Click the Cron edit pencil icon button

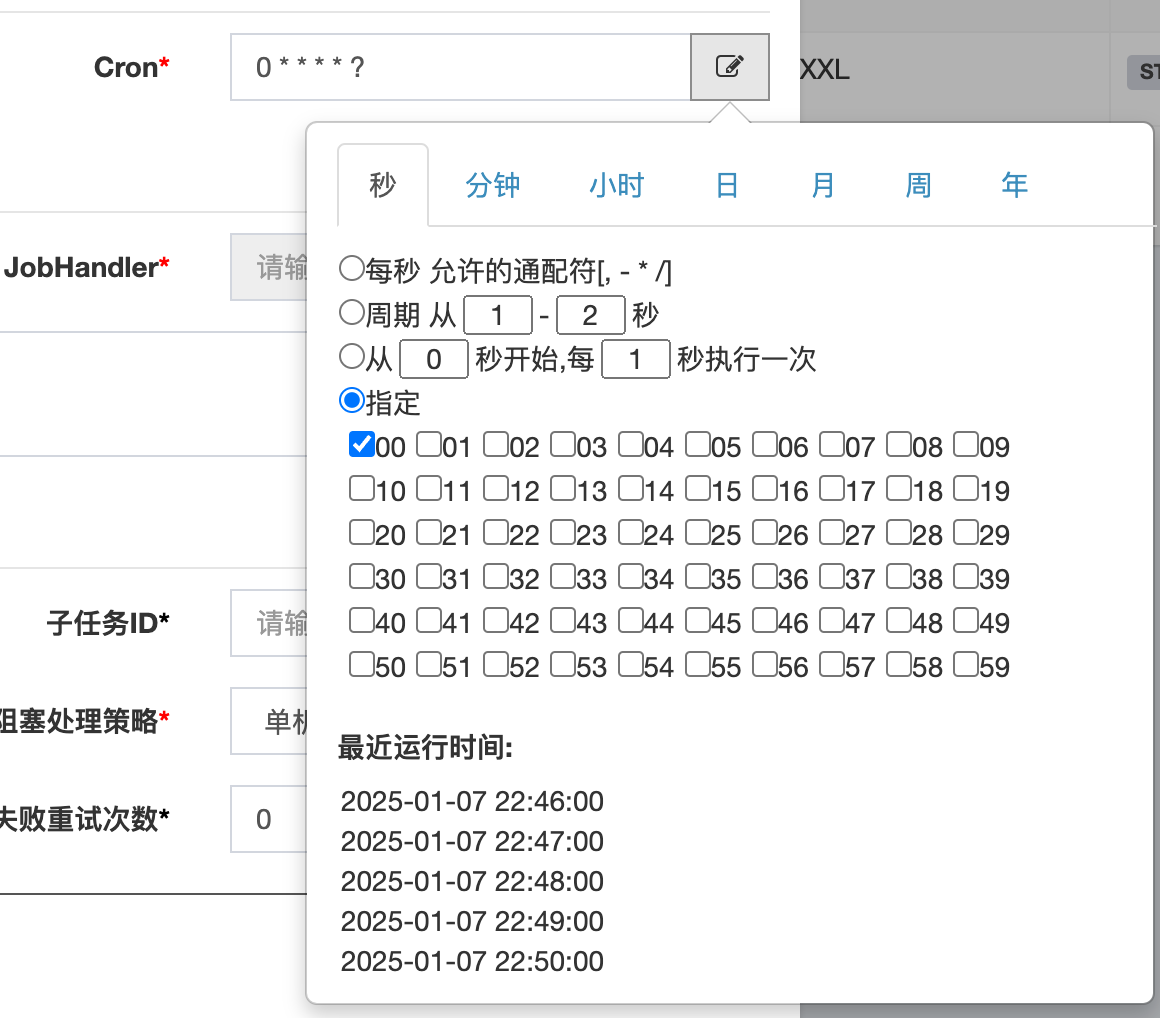coord(730,67)
